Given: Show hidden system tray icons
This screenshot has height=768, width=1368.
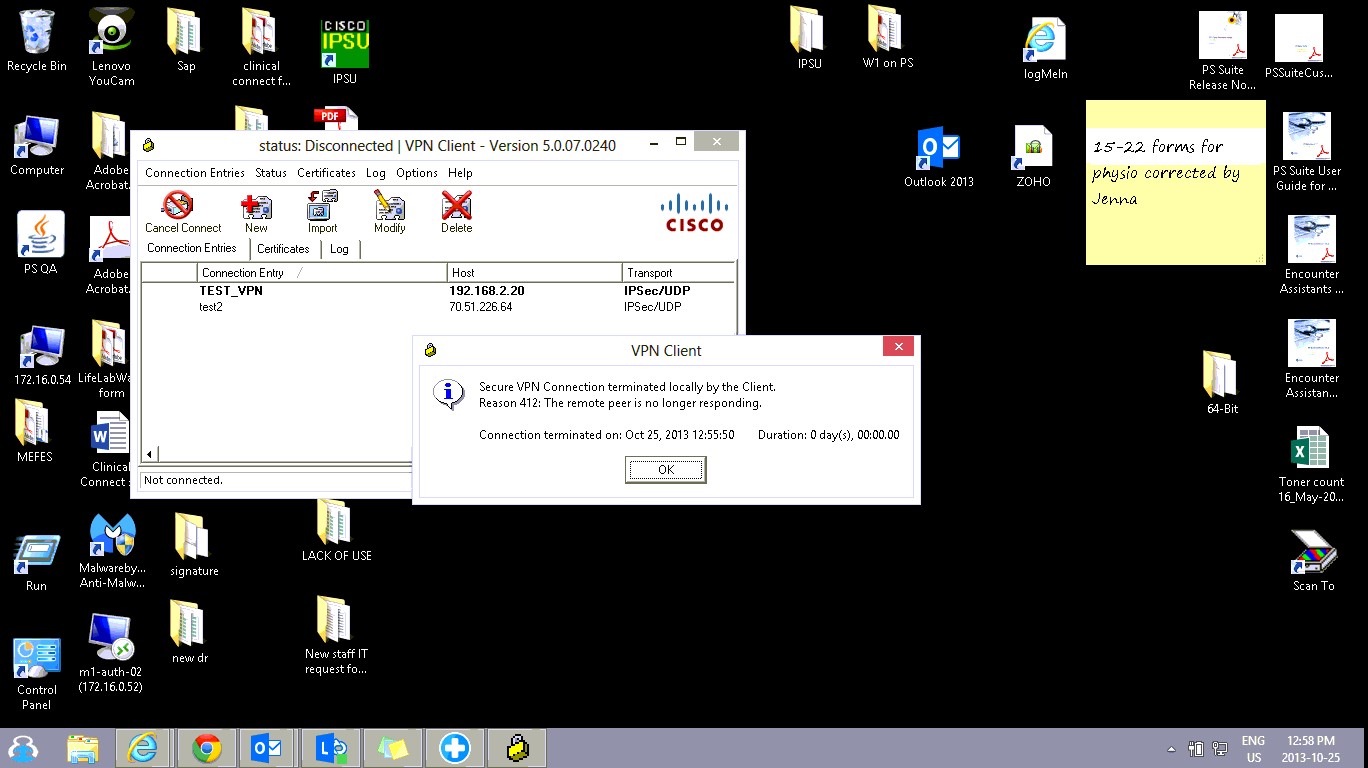Looking at the screenshot, I should pyautogui.click(x=1171, y=749).
